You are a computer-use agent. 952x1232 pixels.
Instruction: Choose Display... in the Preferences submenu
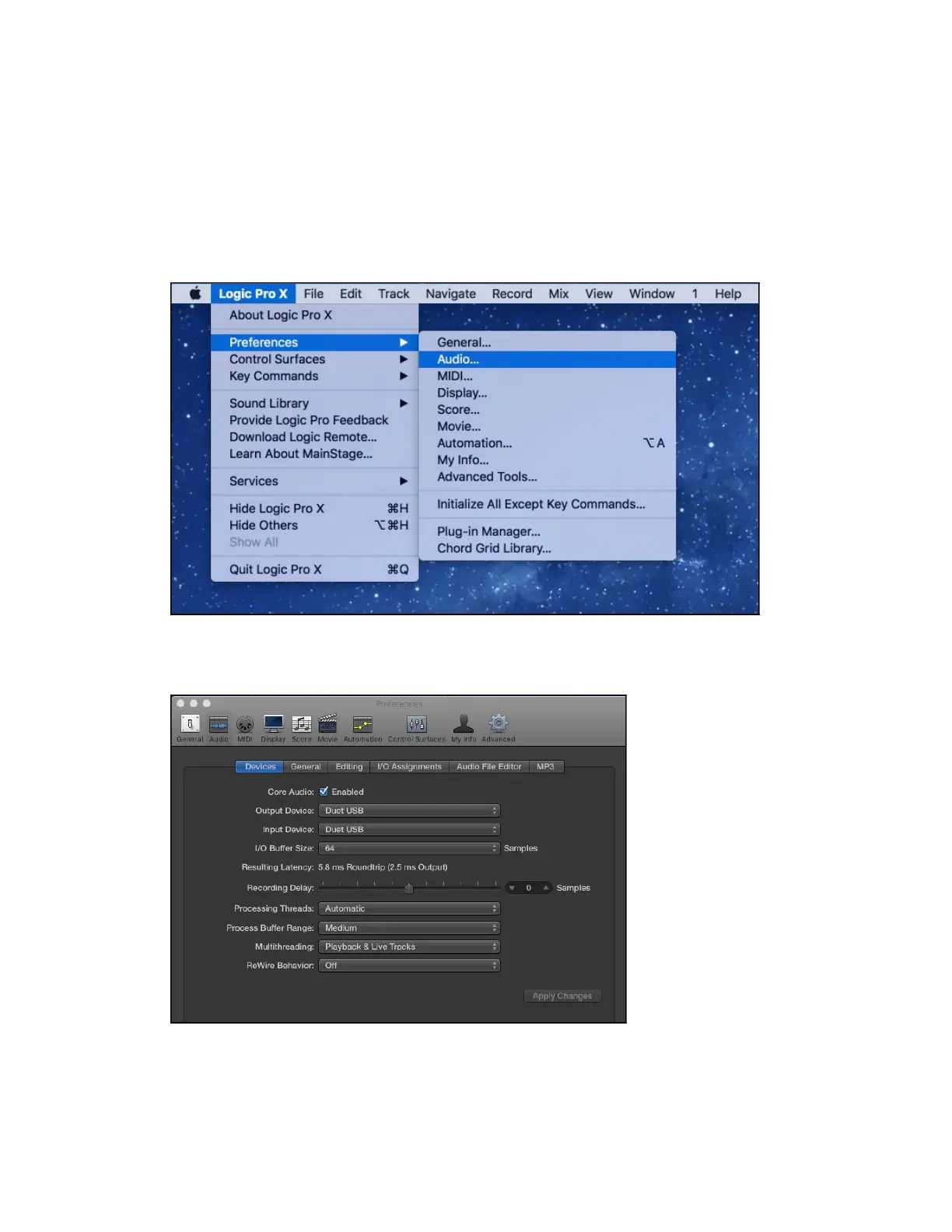tap(547, 393)
